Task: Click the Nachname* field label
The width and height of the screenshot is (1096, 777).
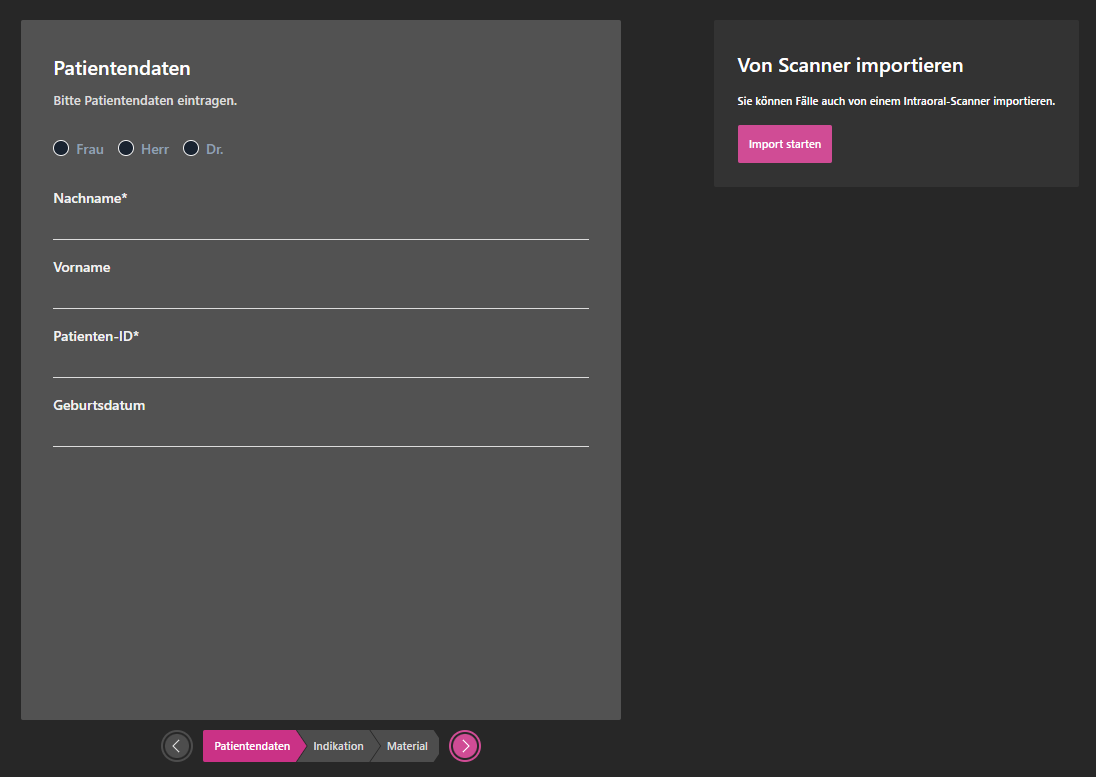Action: point(90,199)
